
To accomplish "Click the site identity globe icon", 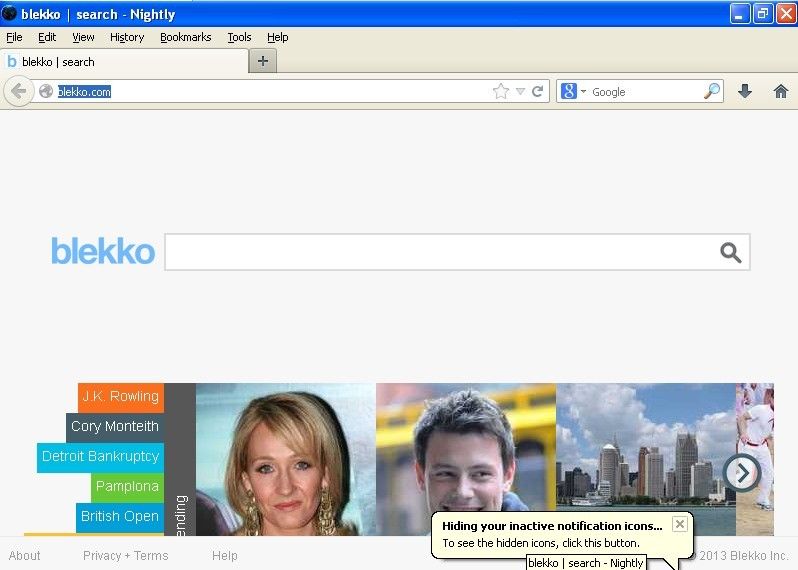I will [46, 91].
